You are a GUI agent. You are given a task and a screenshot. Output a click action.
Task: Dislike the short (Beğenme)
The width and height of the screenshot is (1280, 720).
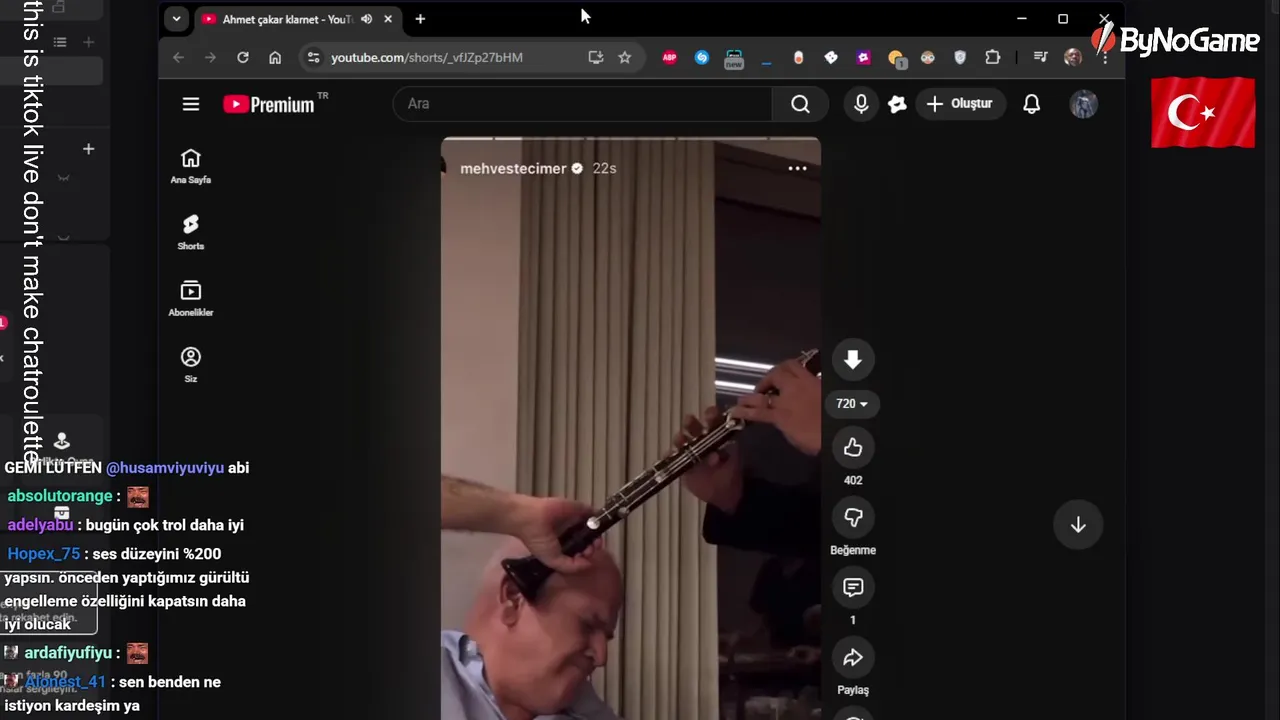point(853,518)
